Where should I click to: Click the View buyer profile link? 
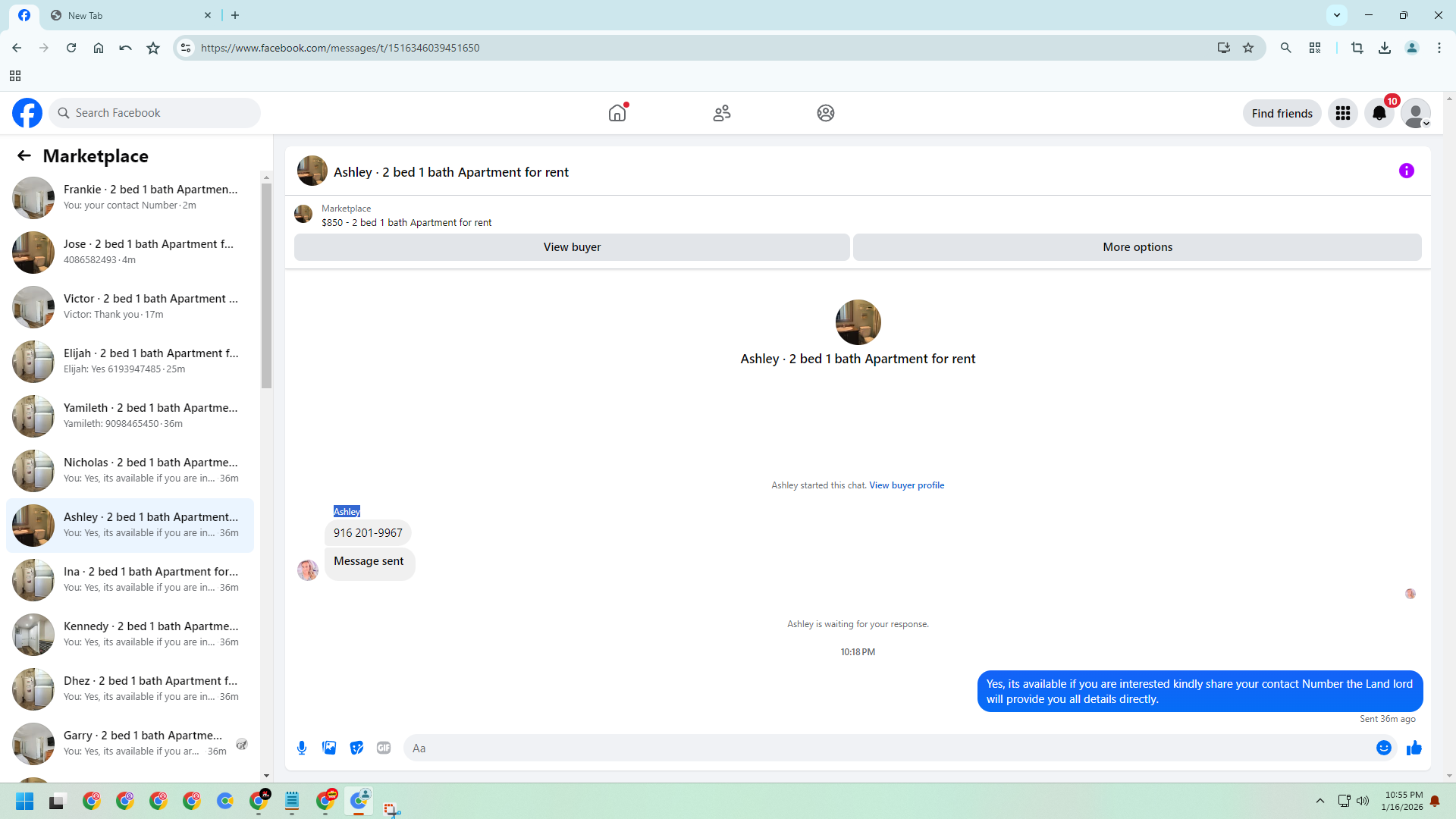point(906,485)
